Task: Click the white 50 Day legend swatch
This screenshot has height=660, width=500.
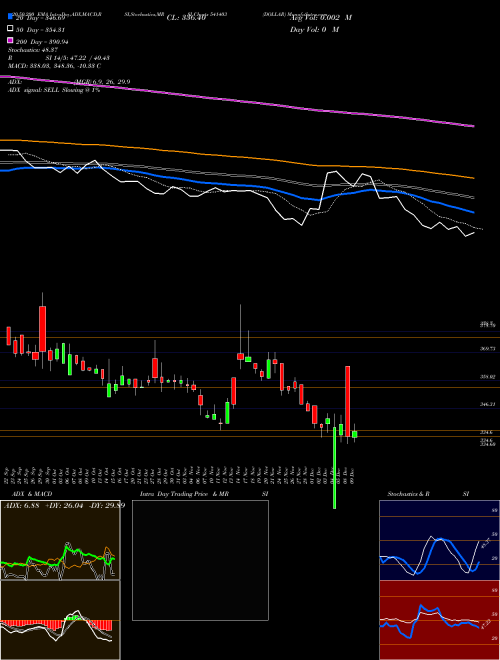Action: point(10,29)
